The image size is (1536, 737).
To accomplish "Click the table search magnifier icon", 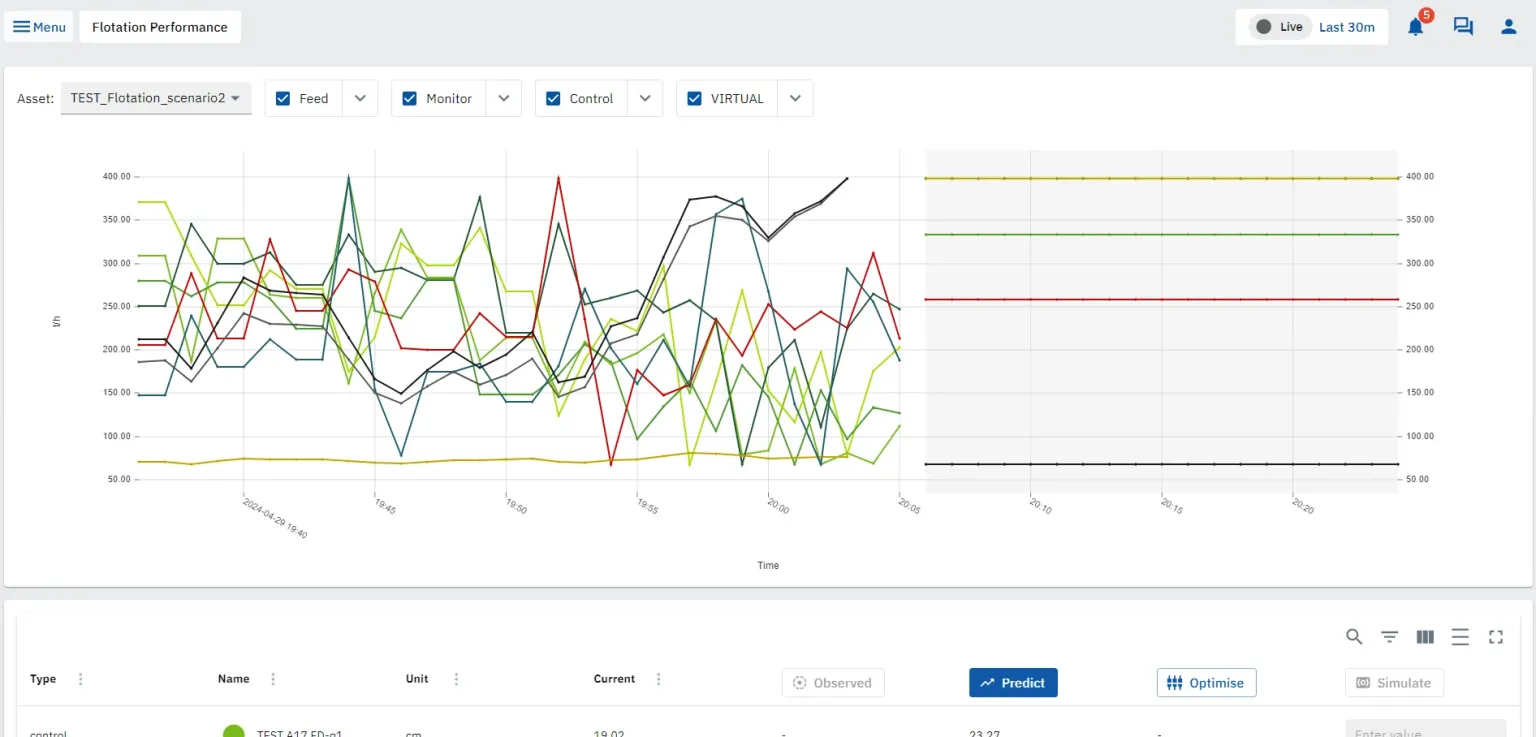I will (1354, 637).
